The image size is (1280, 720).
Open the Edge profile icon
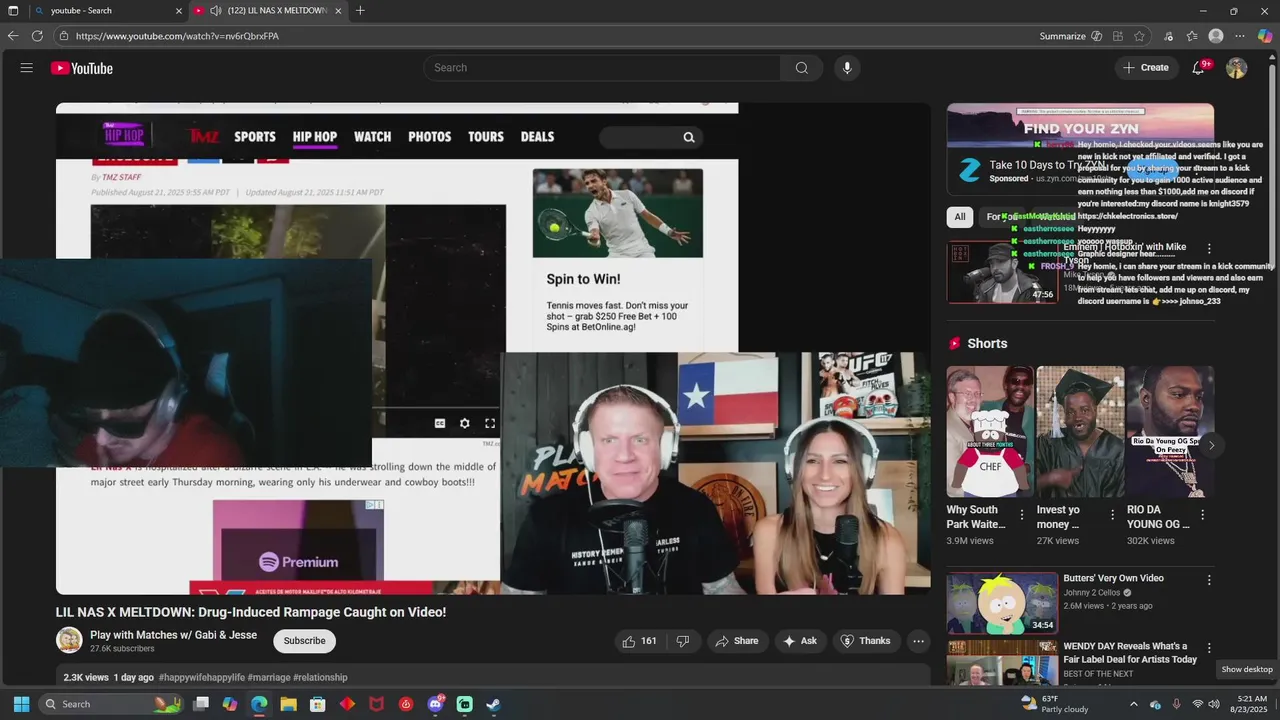point(1216,36)
